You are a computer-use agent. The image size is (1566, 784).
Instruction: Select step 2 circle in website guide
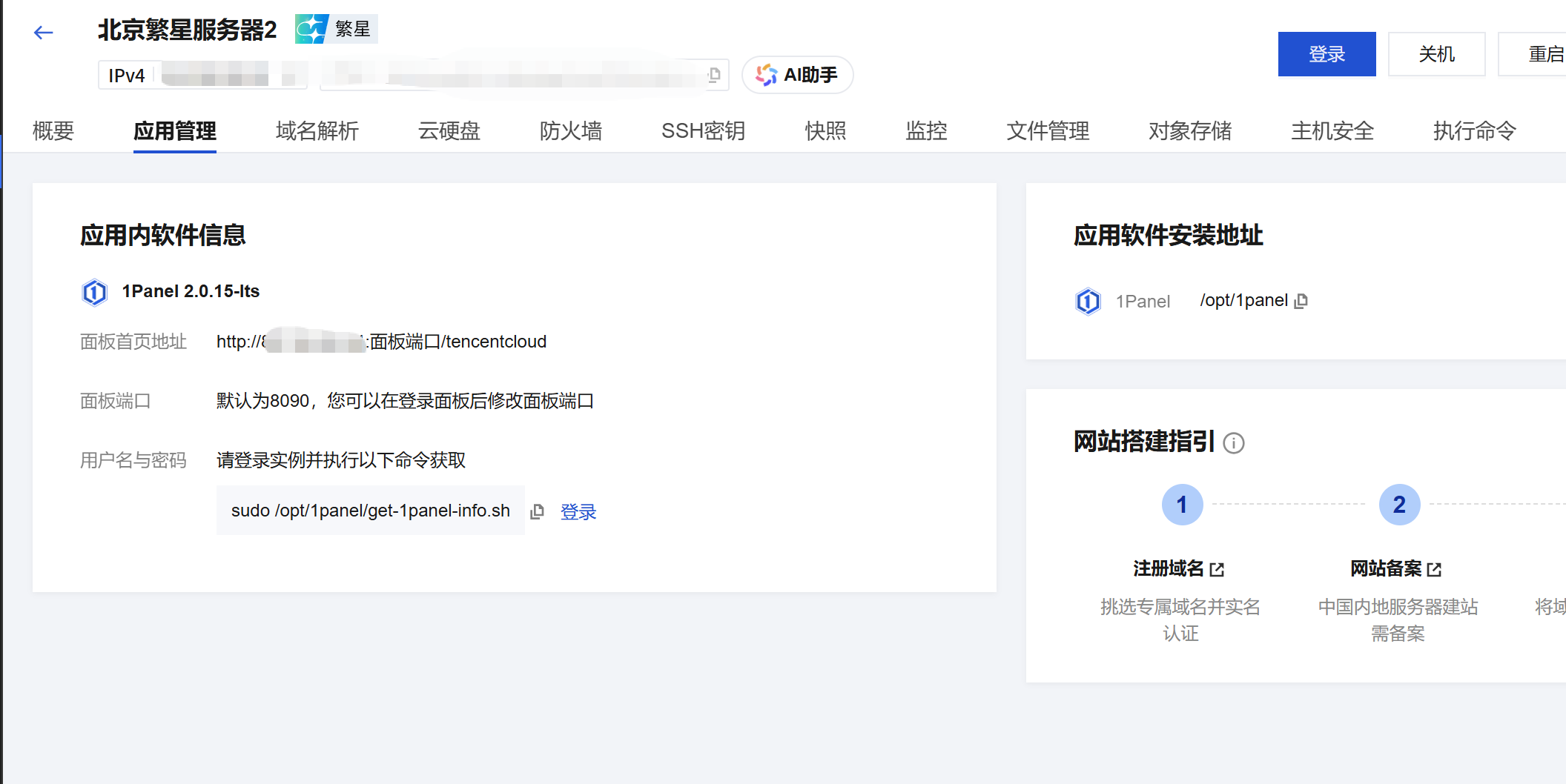pyautogui.click(x=1399, y=505)
